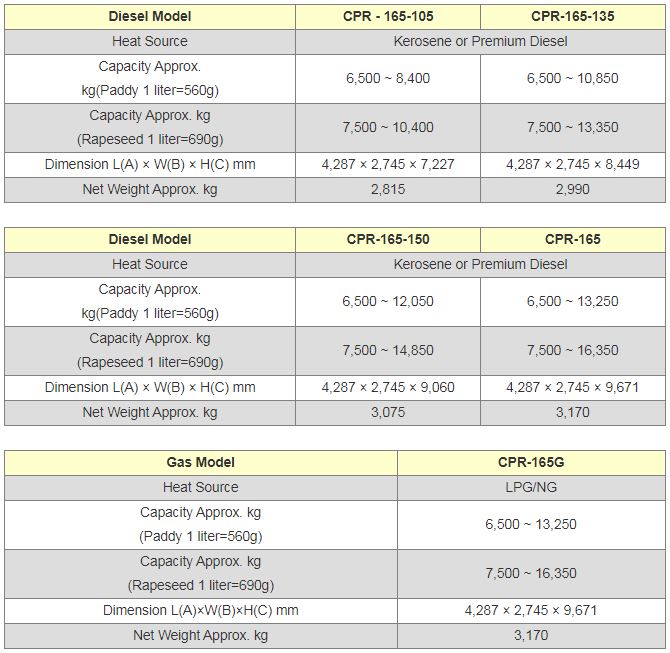Click Dimension L(A)×W(B)×H(C) mm label in Gas table
Viewport: 670px width, 653px height.
200,610
